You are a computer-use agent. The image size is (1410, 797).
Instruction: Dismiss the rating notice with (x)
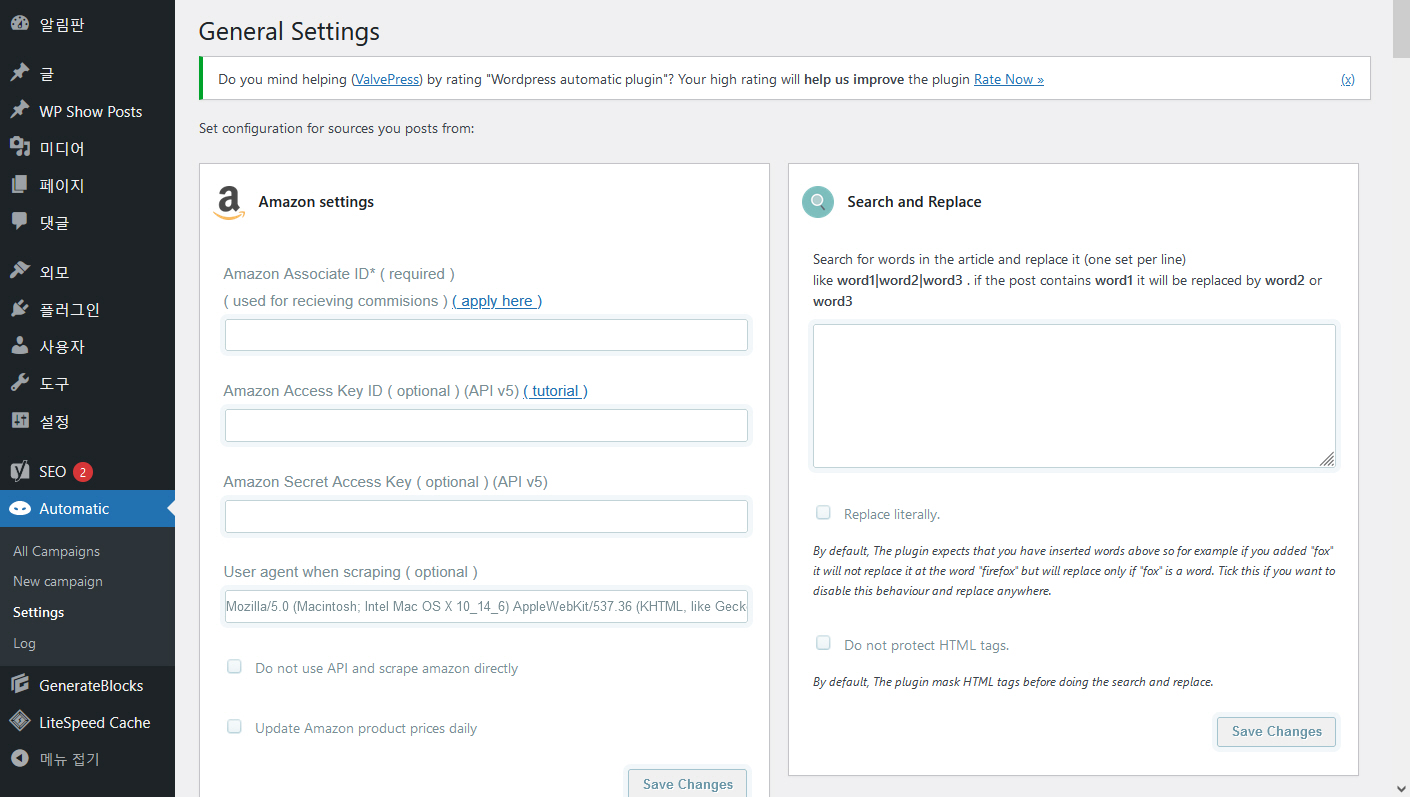tap(1348, 79)
